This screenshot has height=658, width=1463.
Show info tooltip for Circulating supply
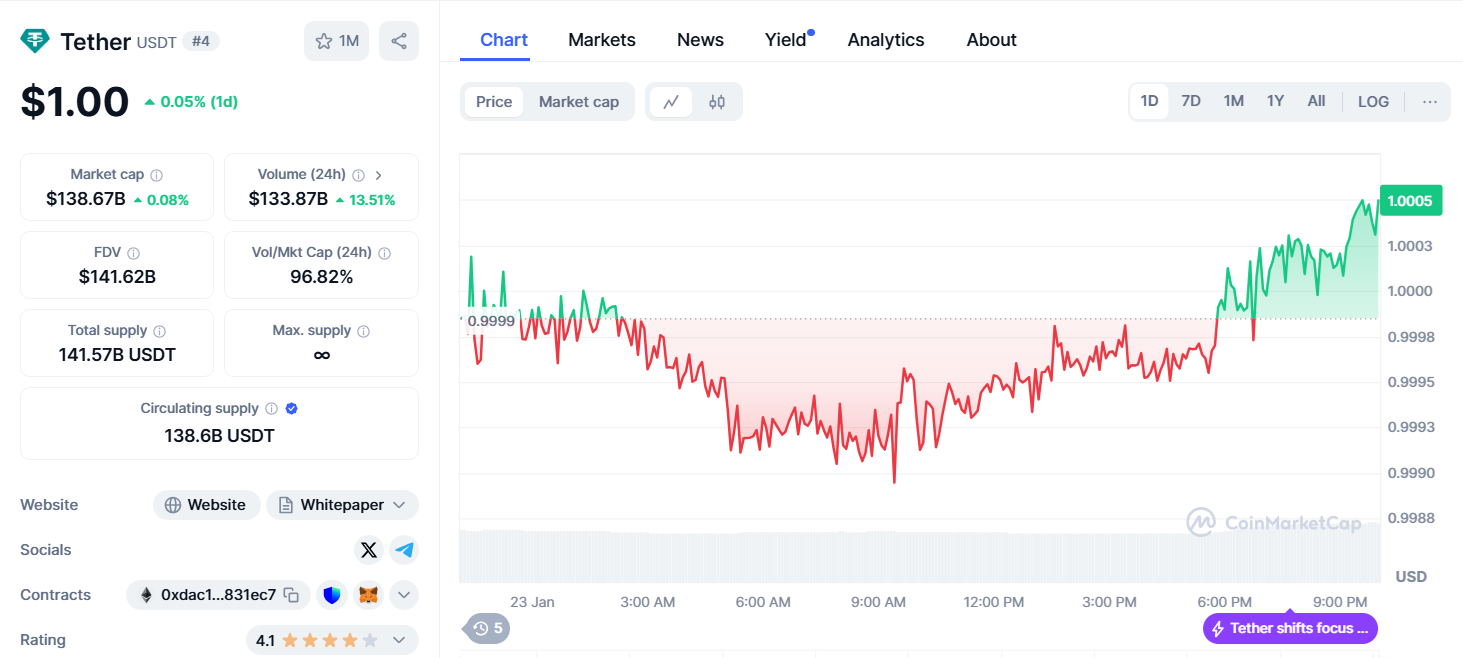(x=271, y=409)
